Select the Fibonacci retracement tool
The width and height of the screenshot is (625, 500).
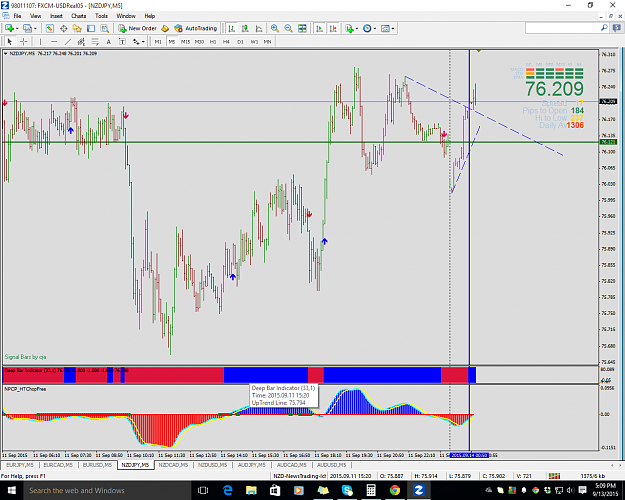point(95,41)
